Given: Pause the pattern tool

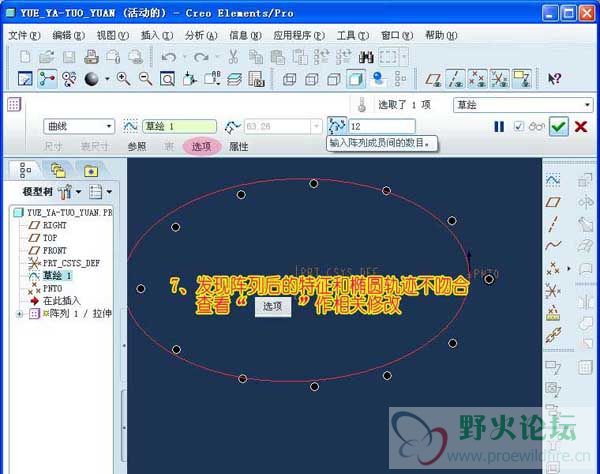Looking at the screenshot, I should [499, 127].
